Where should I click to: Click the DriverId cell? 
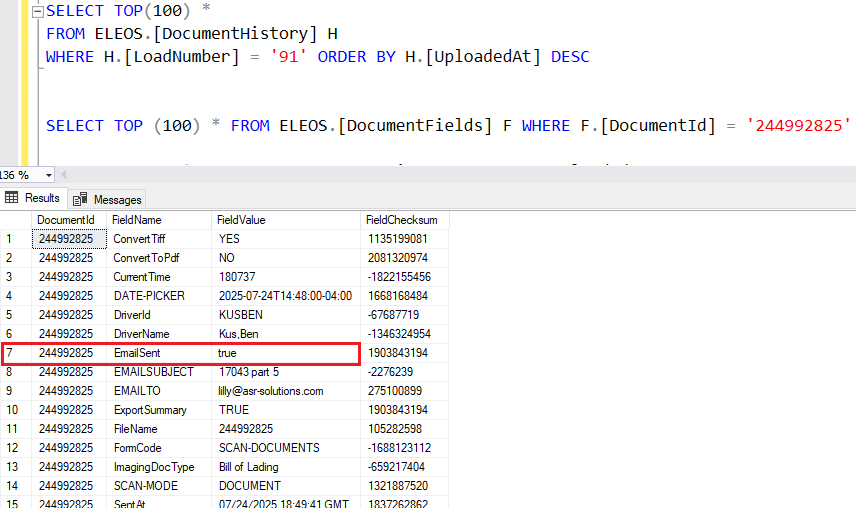click(x=159, y=315)
